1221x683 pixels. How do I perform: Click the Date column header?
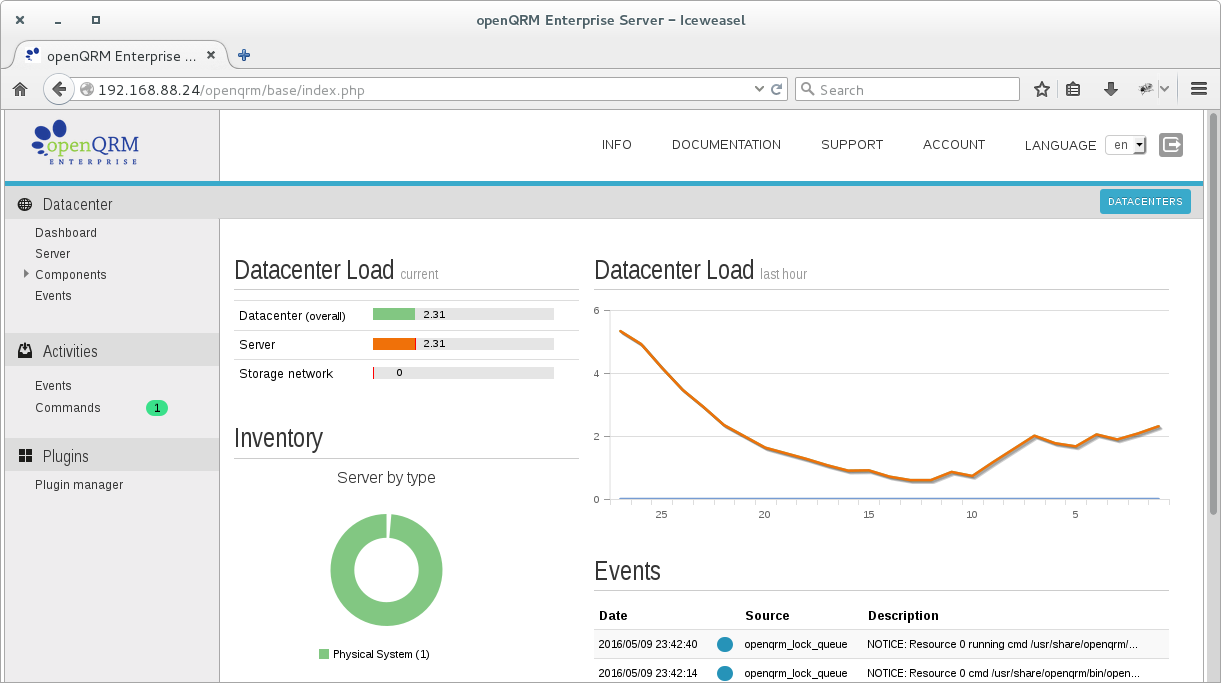click(x=613, y=616)
